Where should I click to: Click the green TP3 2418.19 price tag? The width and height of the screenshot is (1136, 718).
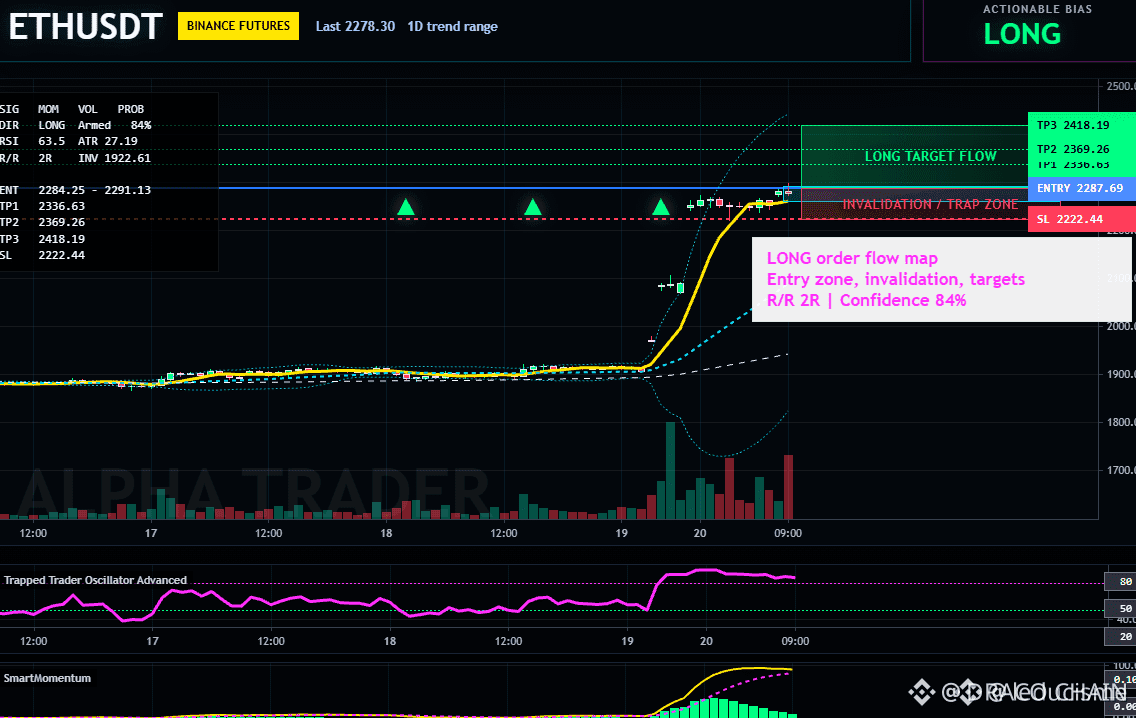point(1081,125)
